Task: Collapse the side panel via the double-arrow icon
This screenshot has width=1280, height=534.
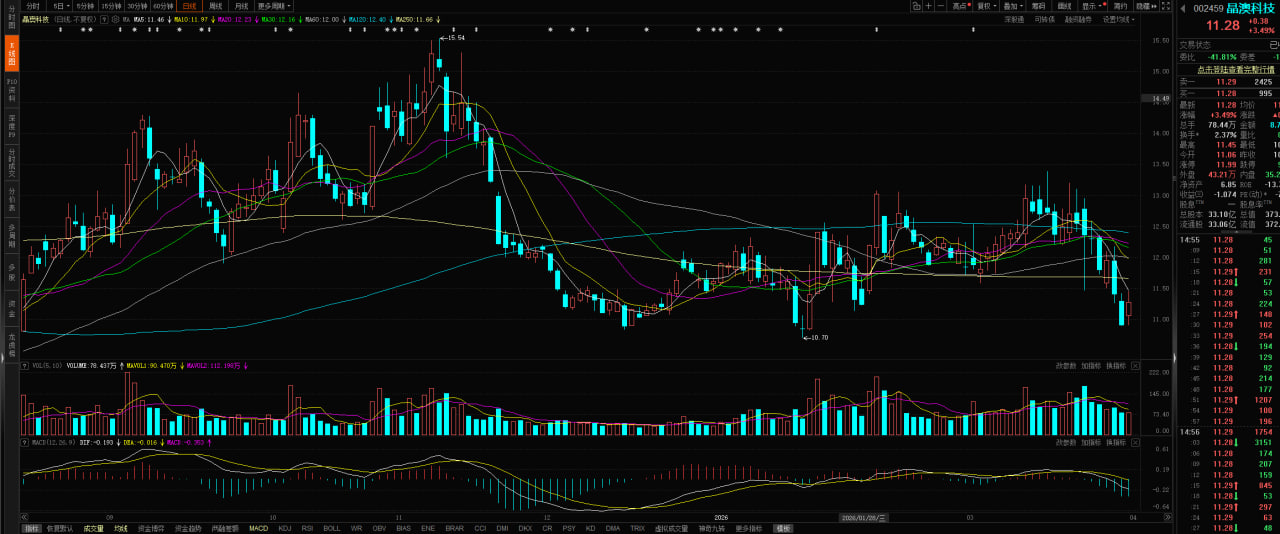Action: (x=1155, y=6)
